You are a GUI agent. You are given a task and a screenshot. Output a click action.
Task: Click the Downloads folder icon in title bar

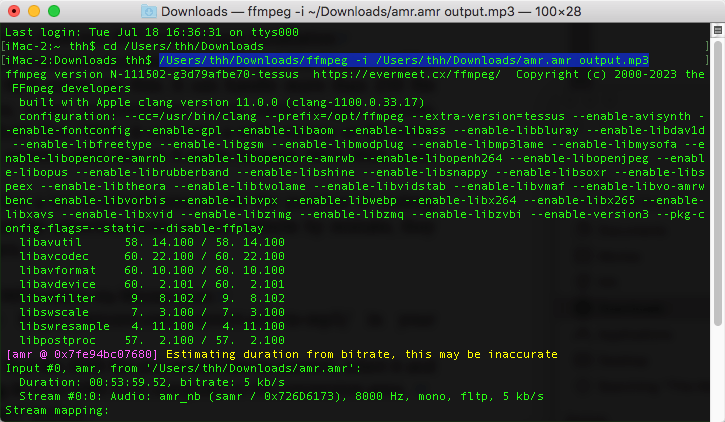pos(148,11)
